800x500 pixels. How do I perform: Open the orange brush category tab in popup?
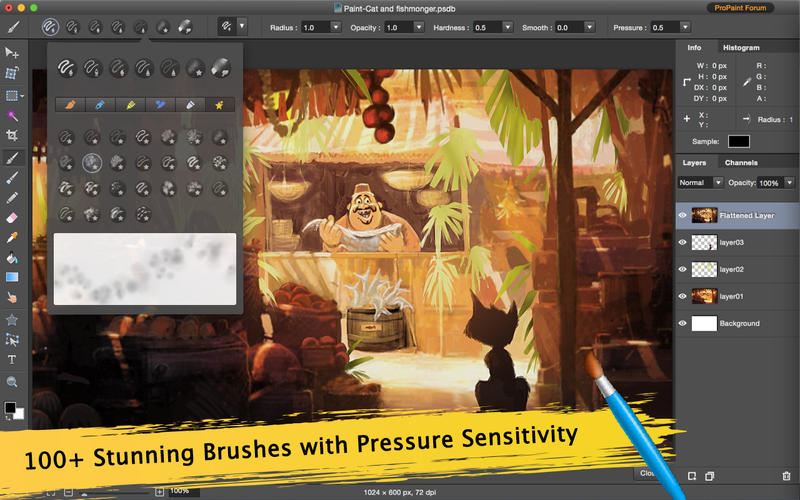70,105
